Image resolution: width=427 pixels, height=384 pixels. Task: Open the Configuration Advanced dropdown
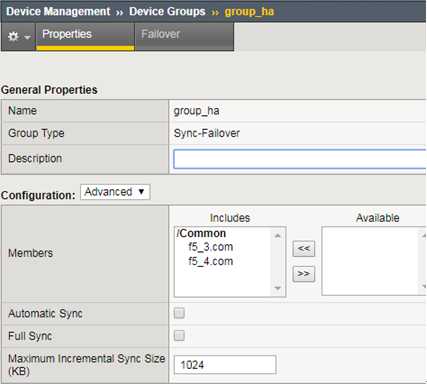tap(115, 192)
